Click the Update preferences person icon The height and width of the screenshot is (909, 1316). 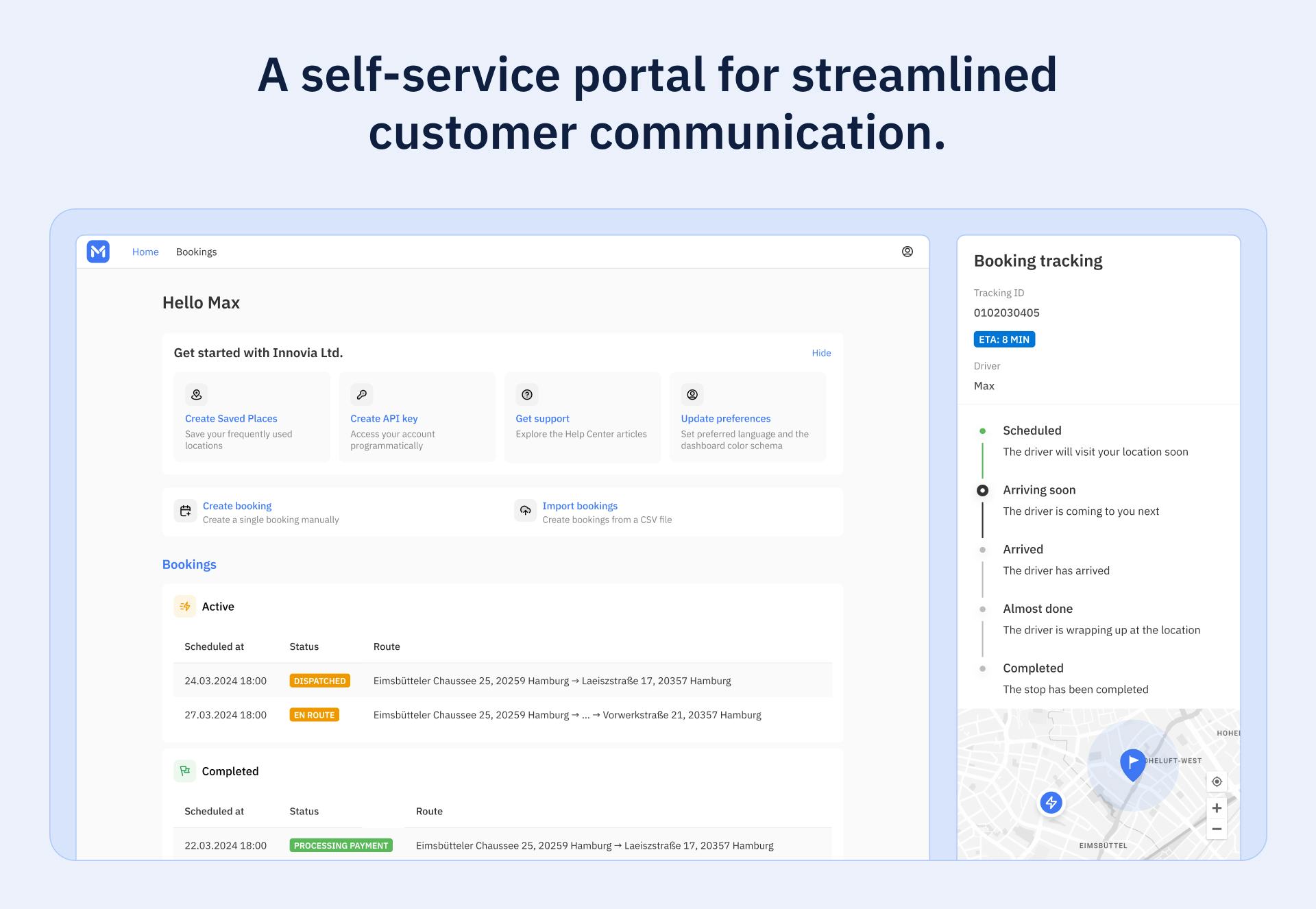pyautogui.click(x=692, y=394)
